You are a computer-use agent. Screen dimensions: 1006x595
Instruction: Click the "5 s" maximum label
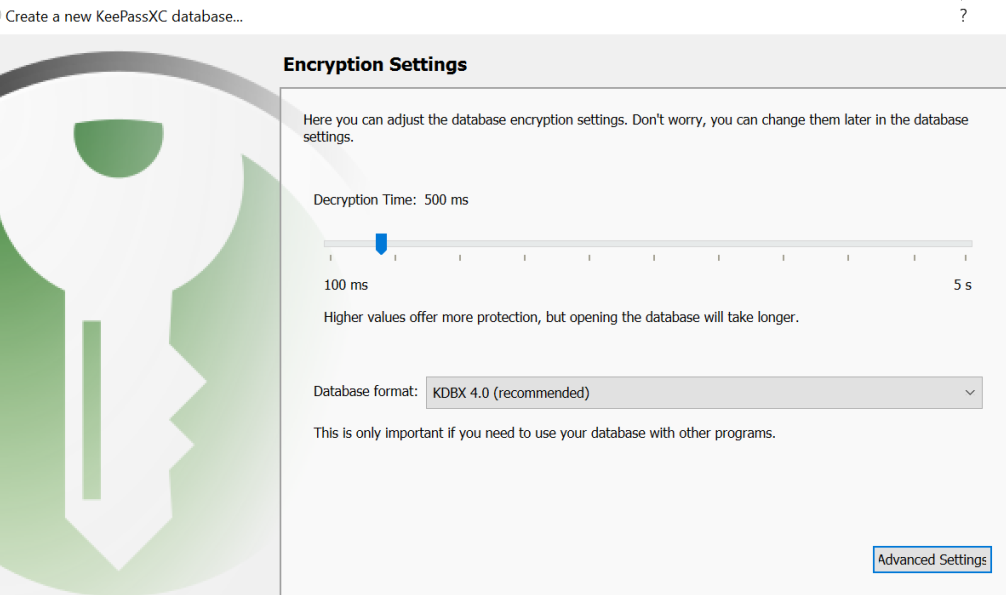962,285
